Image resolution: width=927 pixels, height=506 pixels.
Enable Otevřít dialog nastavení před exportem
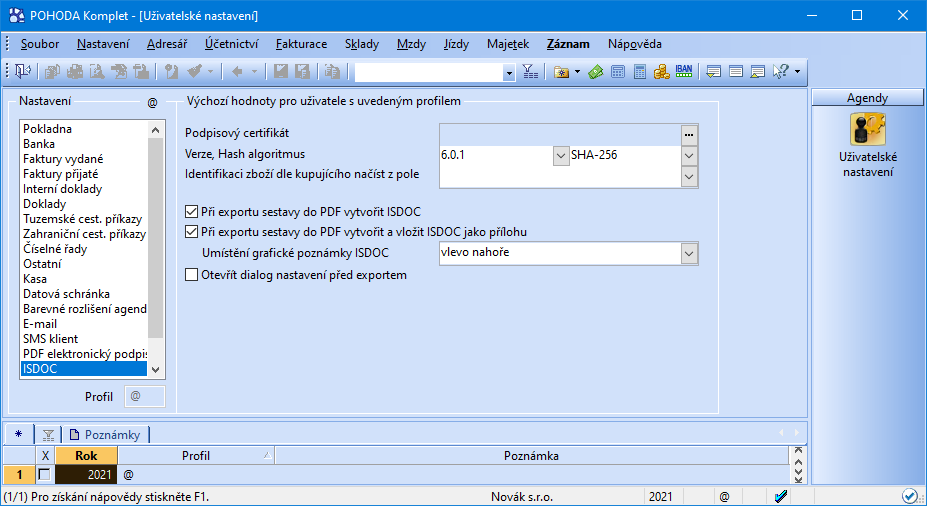click(x=192, y=275)
